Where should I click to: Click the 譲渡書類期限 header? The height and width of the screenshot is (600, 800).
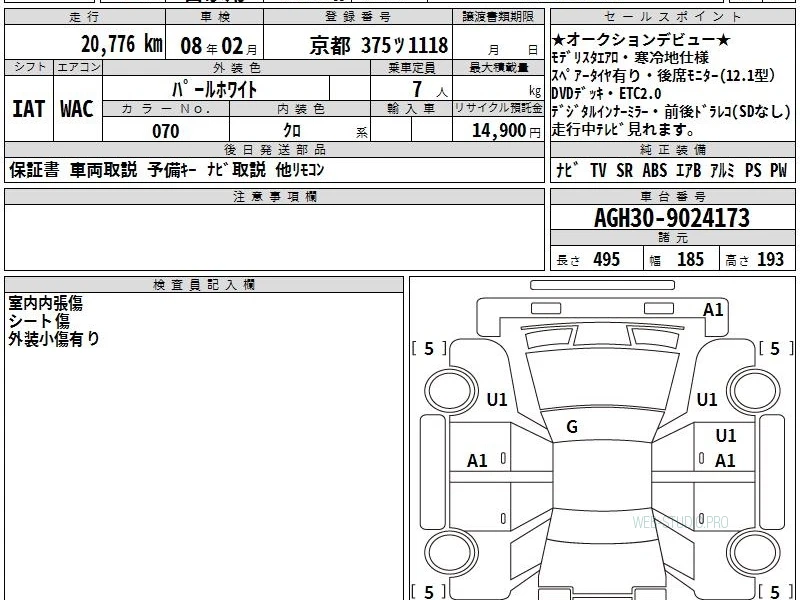tap(498, 17)
